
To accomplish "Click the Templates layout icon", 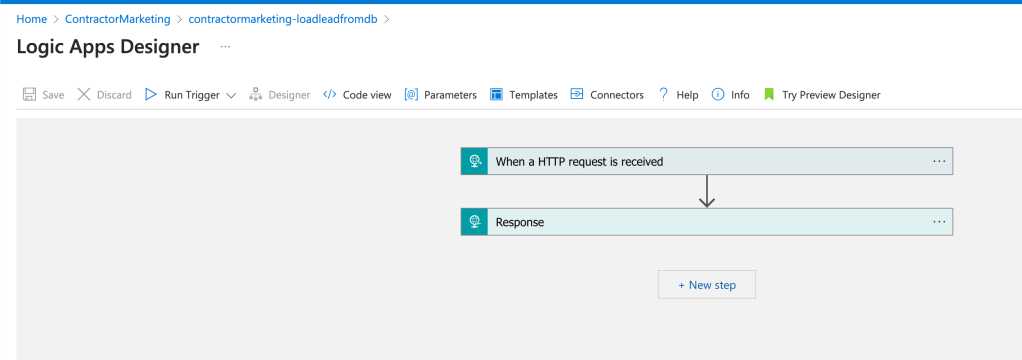I will point(496,95).
